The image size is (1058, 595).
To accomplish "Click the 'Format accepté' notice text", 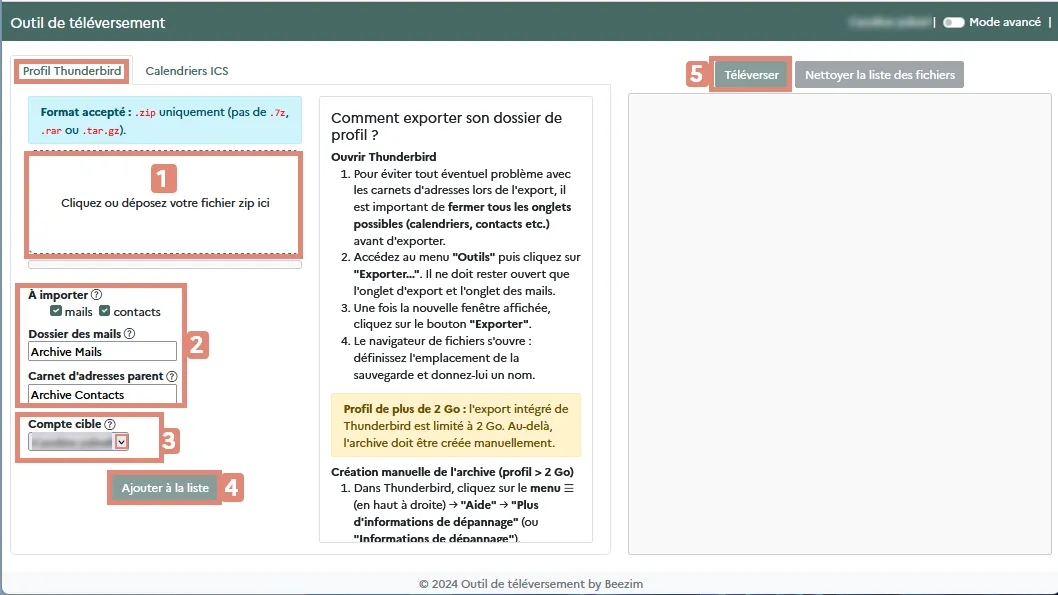I will click(165, 121).
